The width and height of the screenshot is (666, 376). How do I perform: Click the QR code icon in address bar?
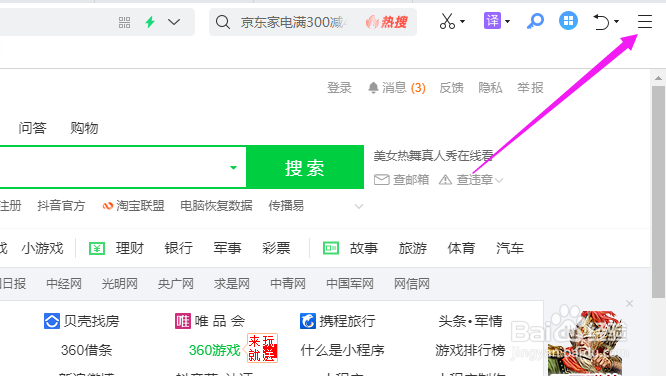point(124,23)
